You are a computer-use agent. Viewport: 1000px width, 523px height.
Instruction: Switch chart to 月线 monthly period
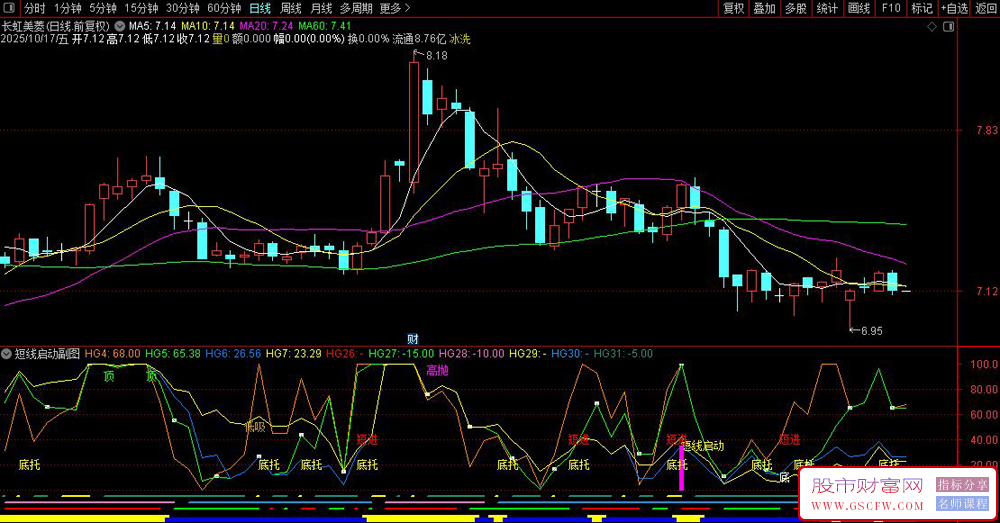click(x=321, y=8)
